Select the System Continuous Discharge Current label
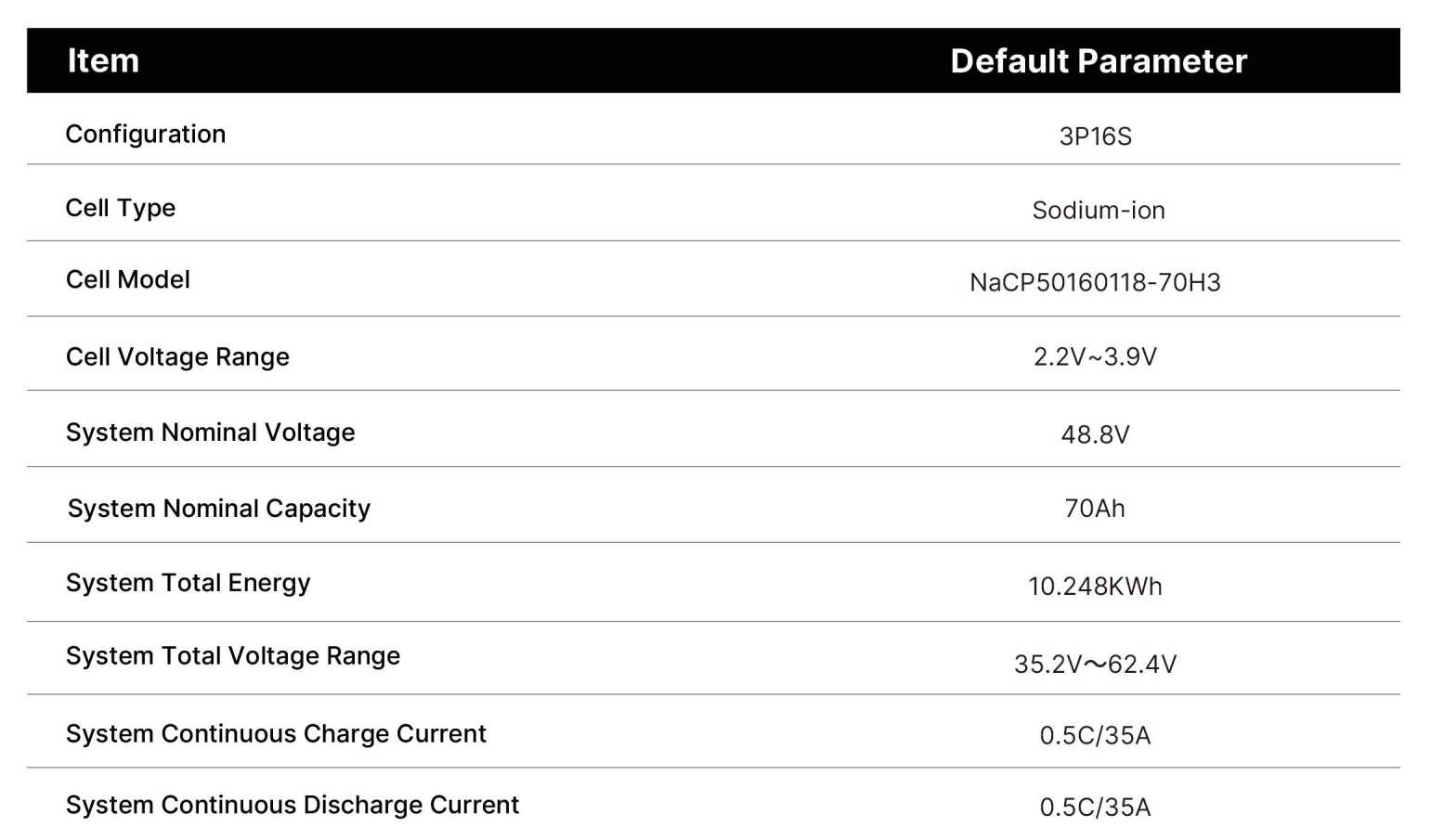The image size is (1444, 840). (293, 805)
